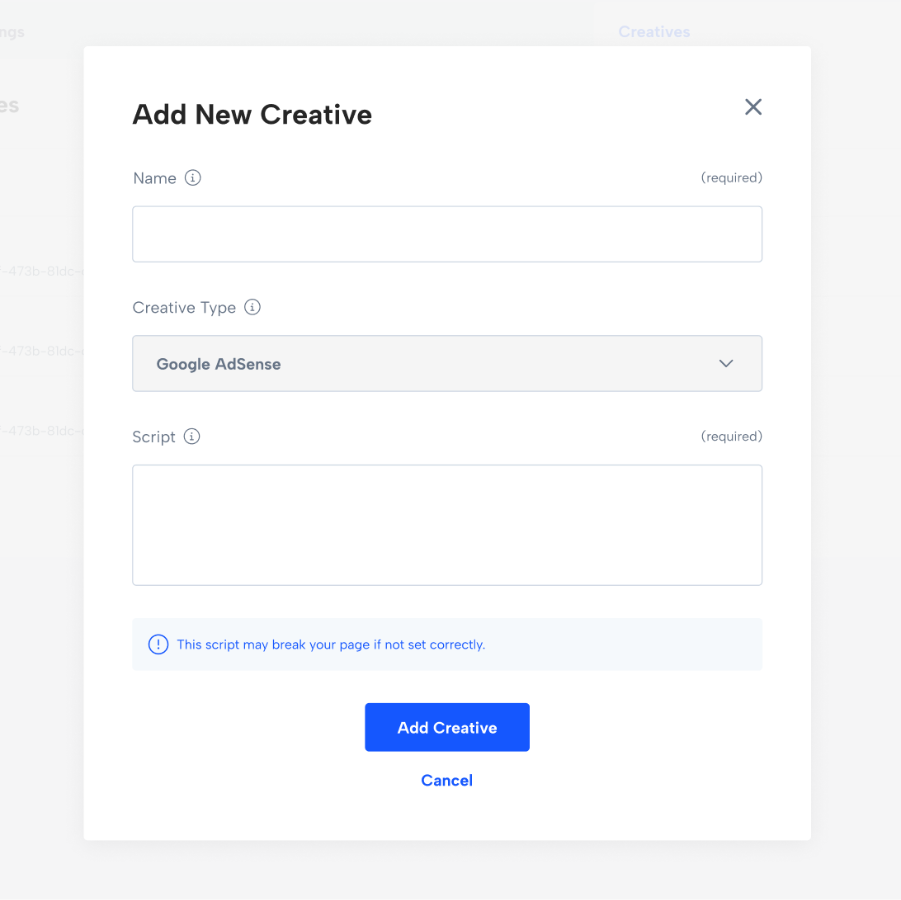Click the Name field label

click(154, 178)
